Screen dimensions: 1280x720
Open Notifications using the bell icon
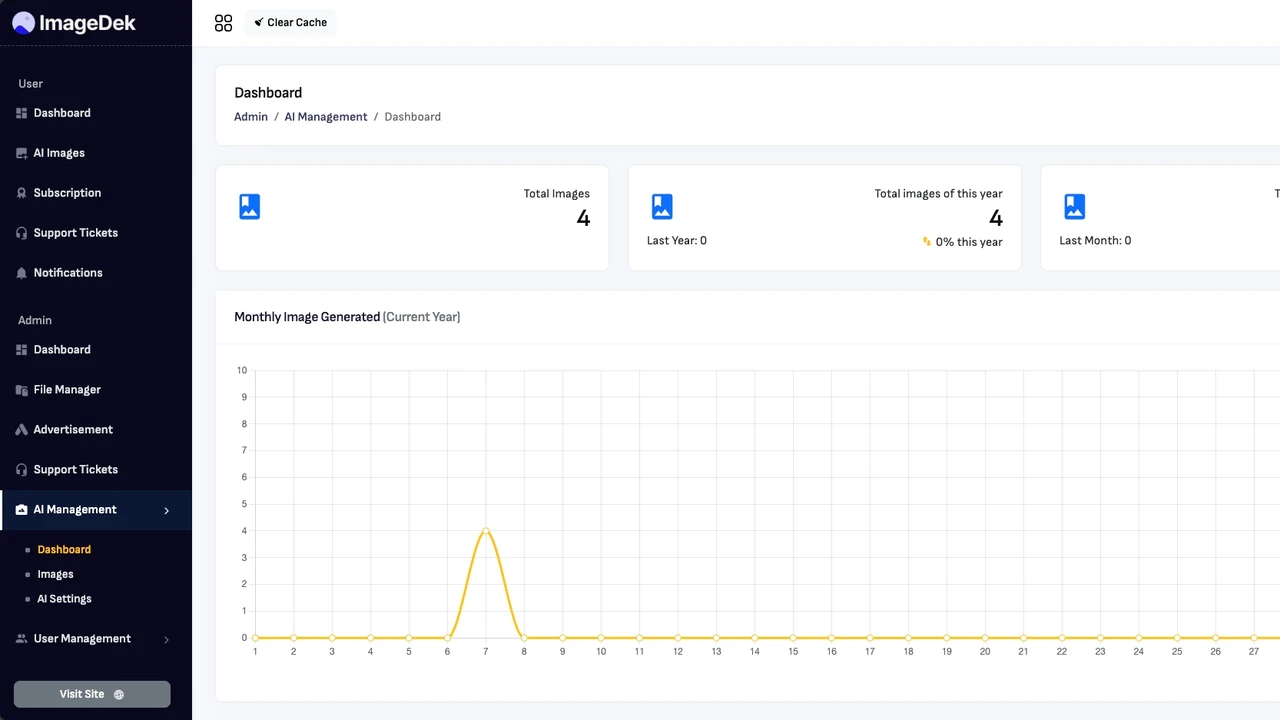click(x=22, y=273)
